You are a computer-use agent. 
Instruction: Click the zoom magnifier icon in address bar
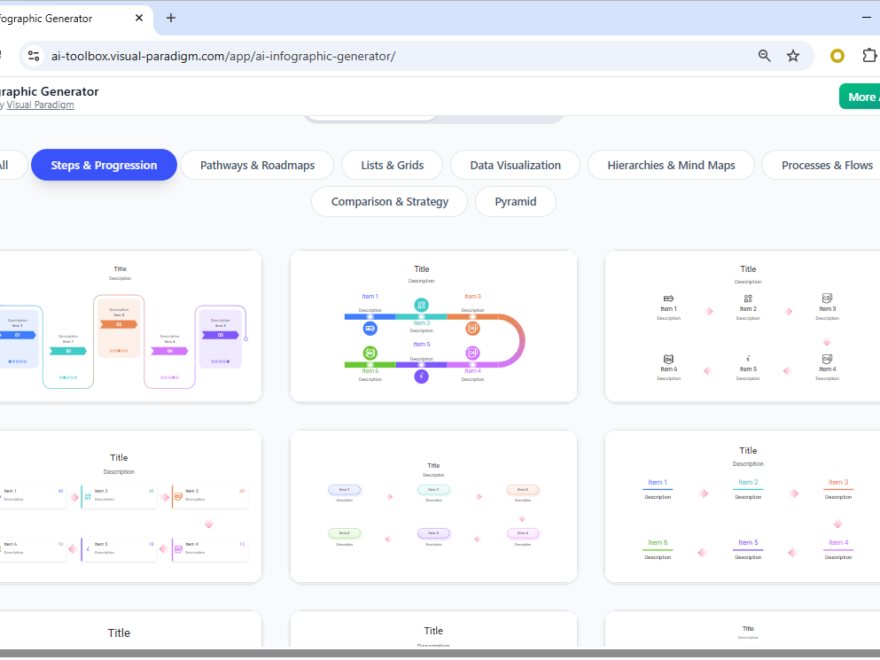764,56
